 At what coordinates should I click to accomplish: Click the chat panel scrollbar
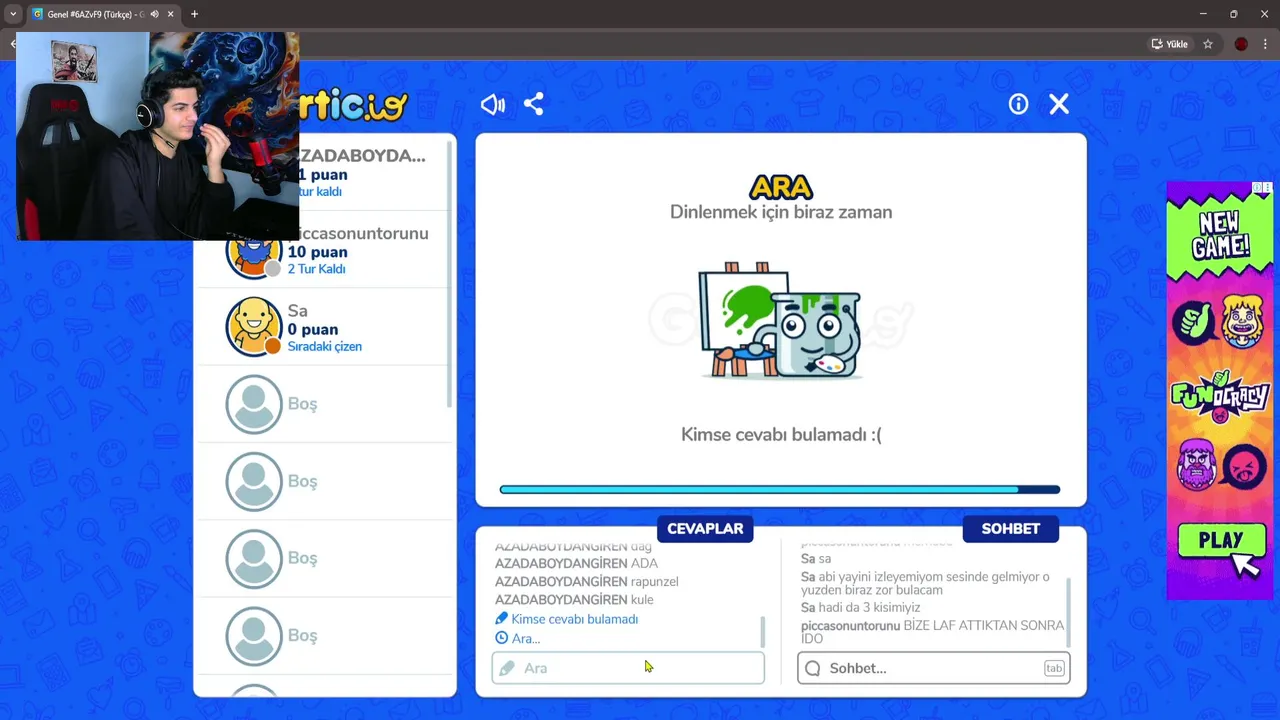1068,612
